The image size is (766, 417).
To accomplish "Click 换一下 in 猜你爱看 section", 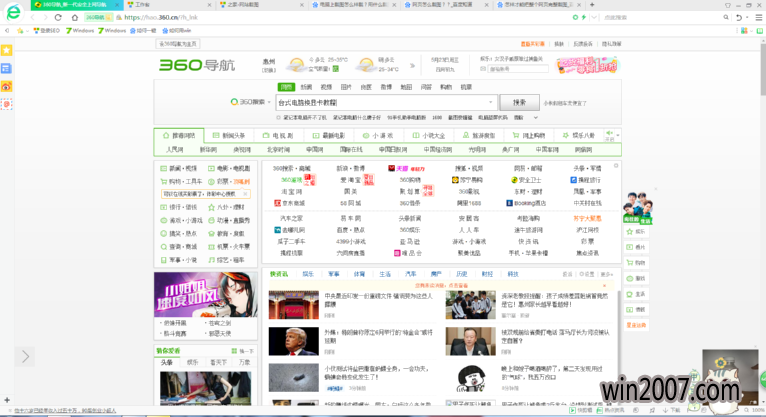I will 243,351.
